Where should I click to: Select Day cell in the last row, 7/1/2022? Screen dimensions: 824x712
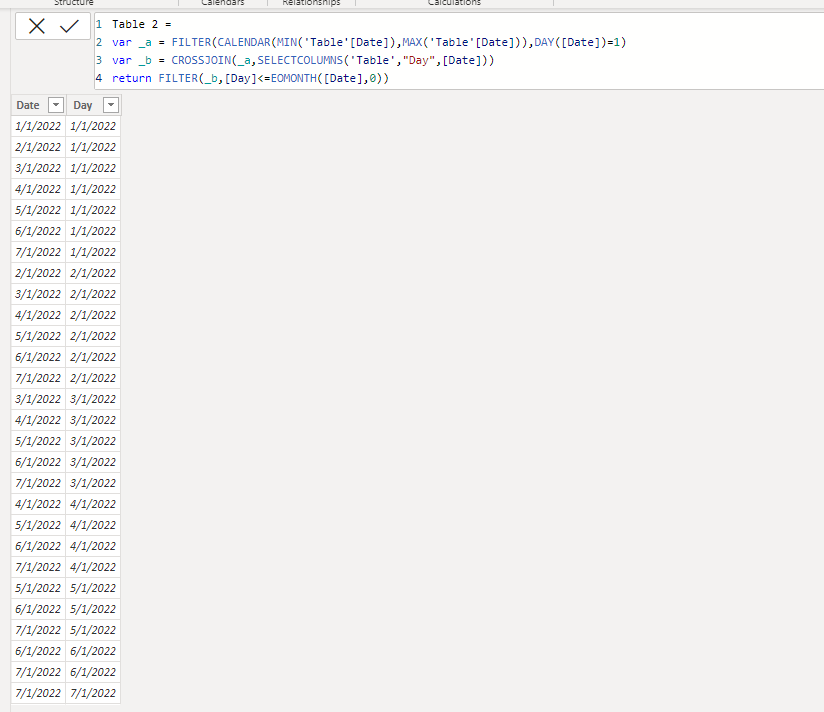point(93,694)
